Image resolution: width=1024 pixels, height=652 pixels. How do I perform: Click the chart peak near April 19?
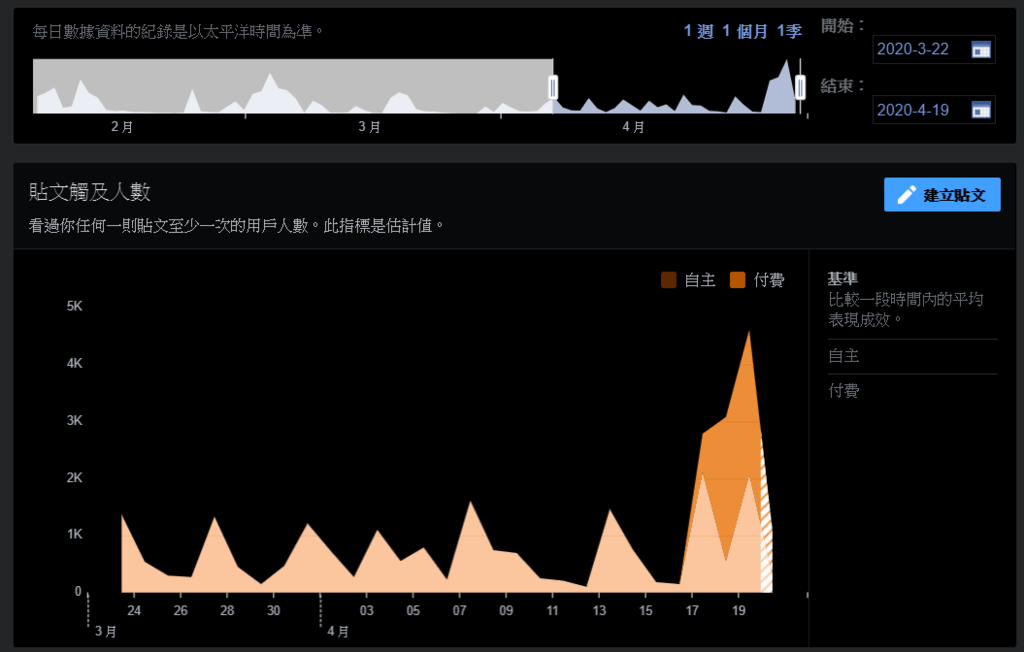tap(748, 333)
